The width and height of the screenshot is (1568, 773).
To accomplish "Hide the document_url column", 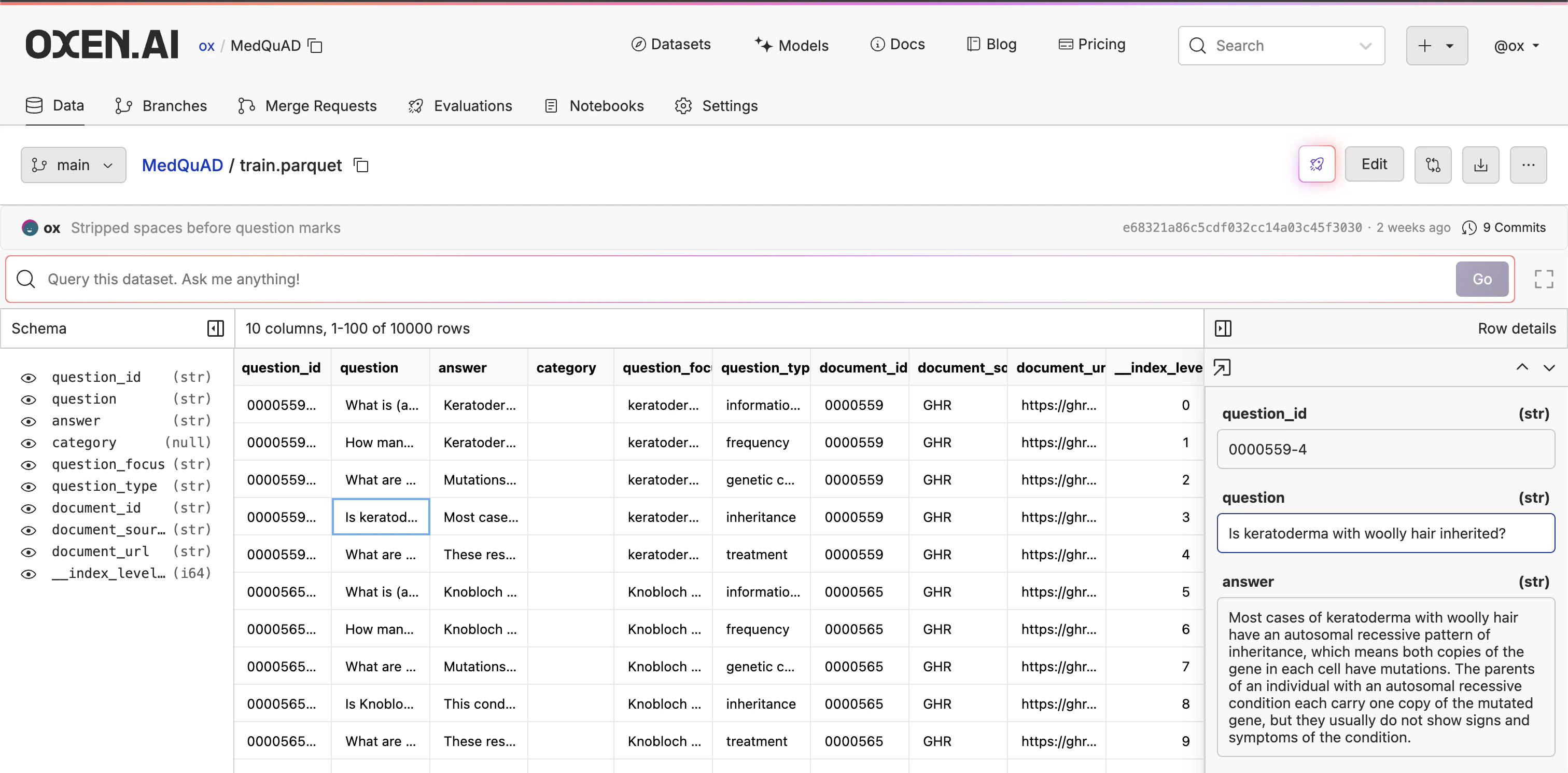I will click(29, 553).
